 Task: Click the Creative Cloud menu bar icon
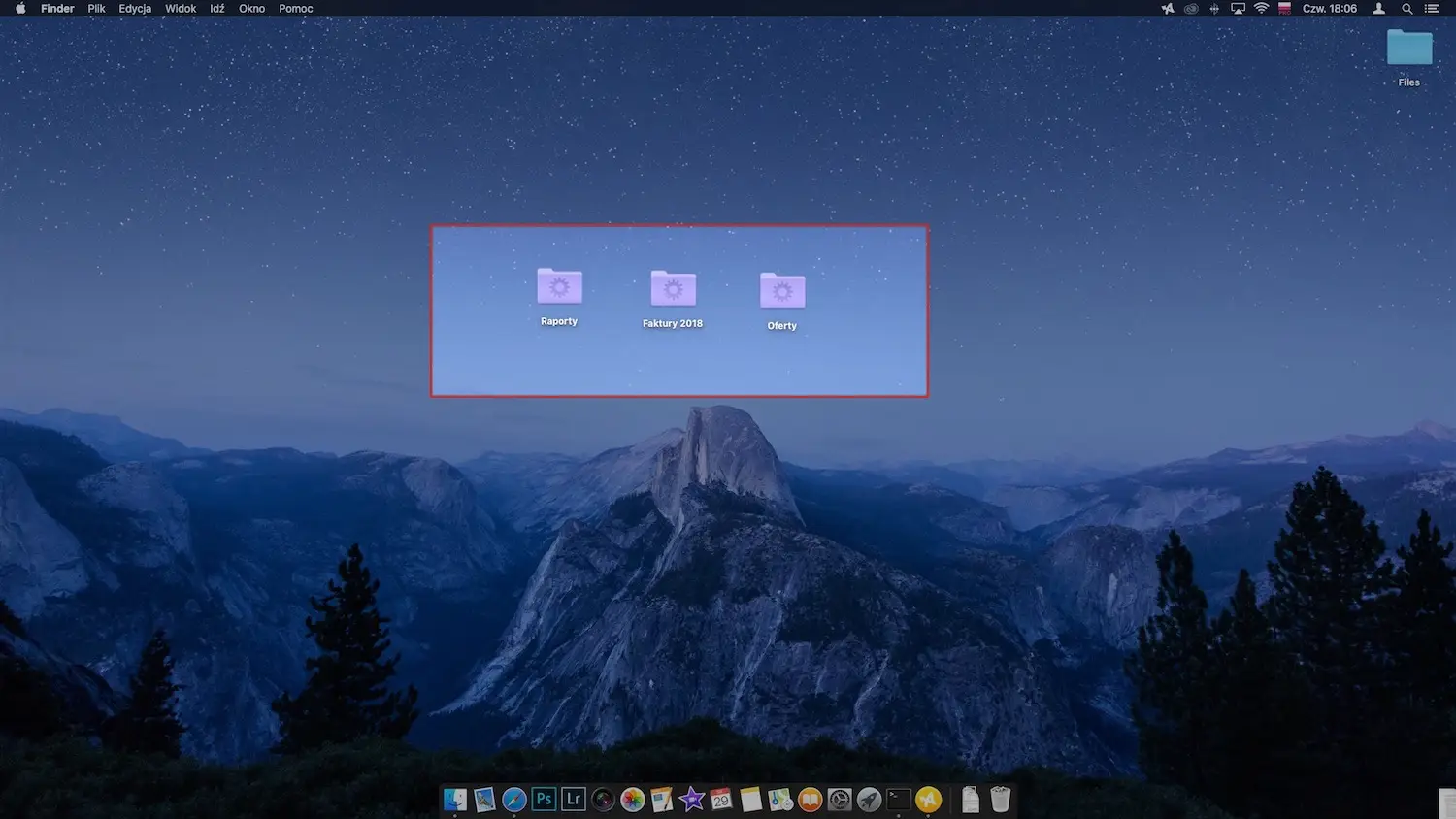pos(1191,9)
